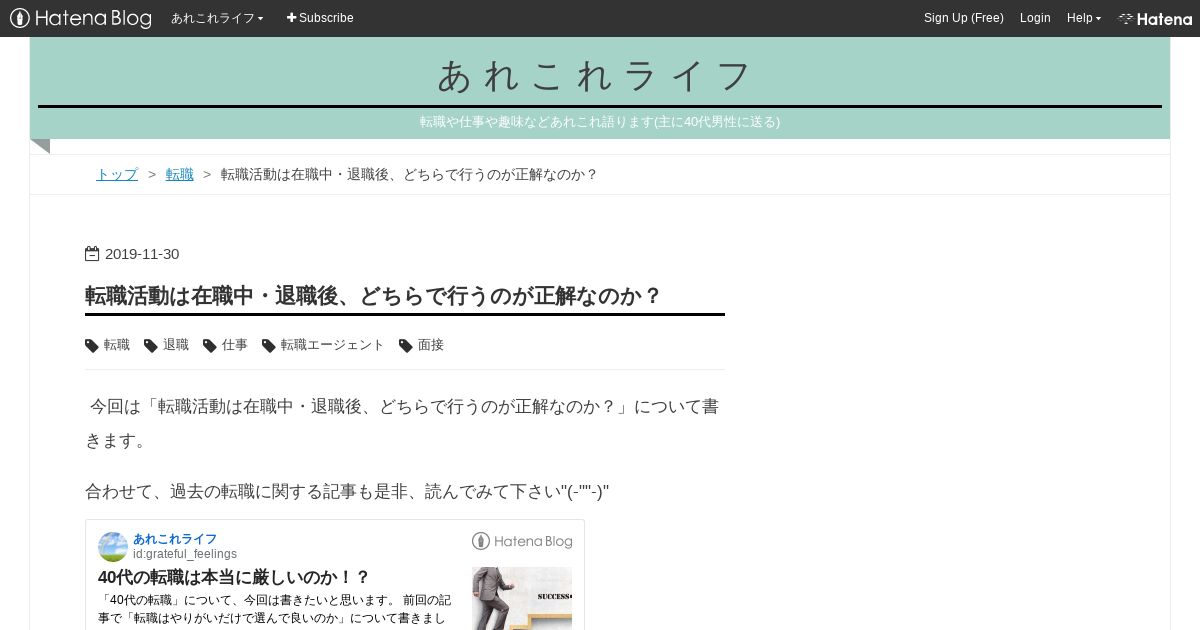
Task: Select the 転職 tag under the title
Action: point(117,345)
